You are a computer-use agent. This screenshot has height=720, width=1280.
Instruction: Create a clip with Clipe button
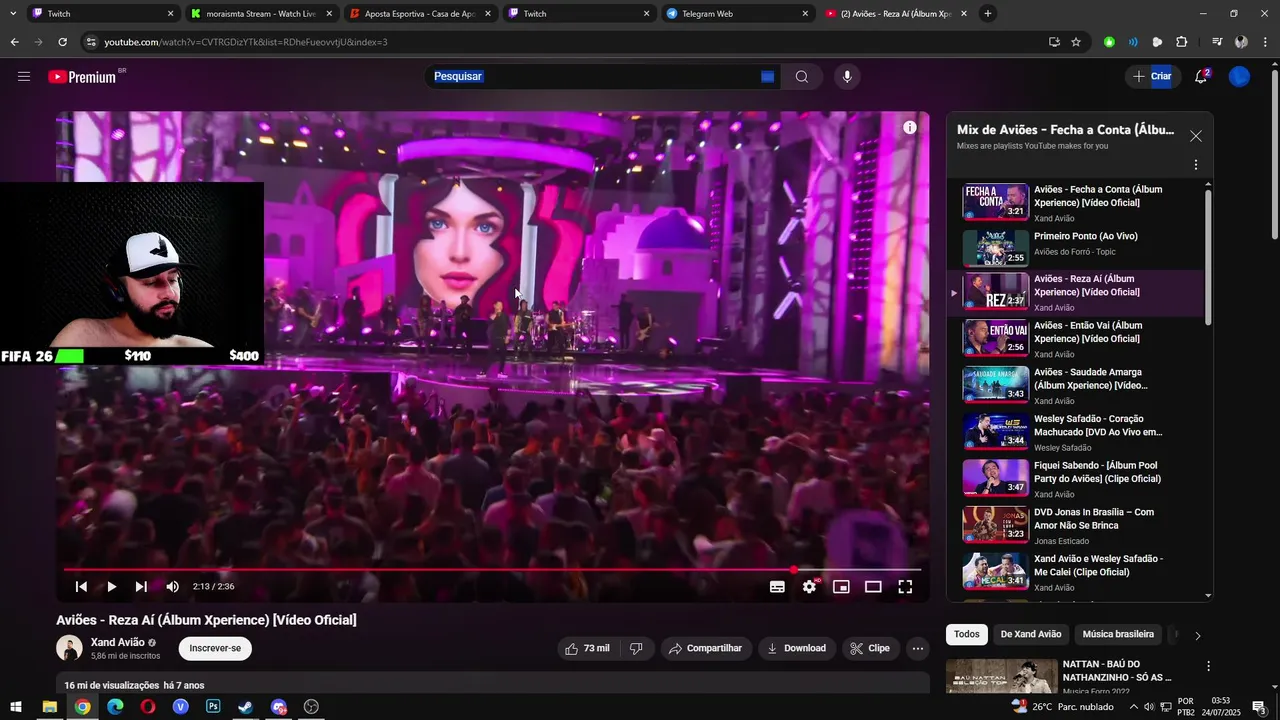click(870, 649)
